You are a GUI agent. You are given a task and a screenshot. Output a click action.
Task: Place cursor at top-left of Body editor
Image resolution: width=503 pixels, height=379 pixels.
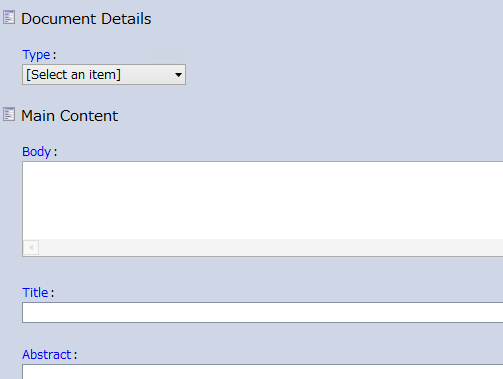[27, 167]
